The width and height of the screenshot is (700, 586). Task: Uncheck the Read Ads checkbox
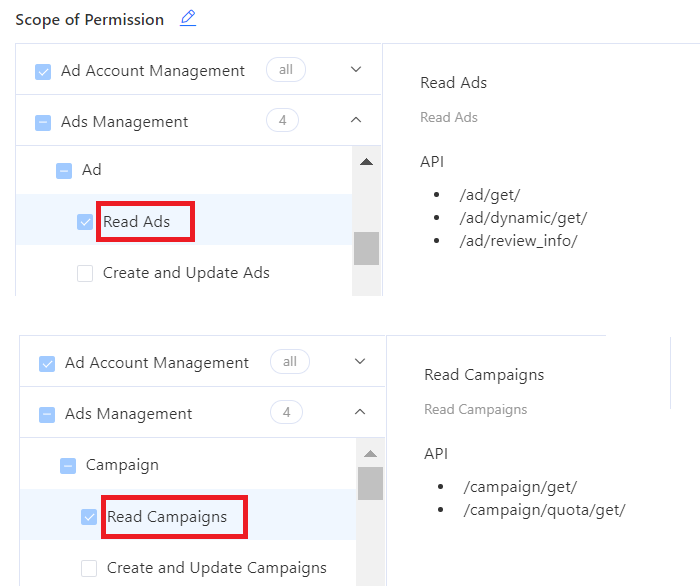pos(85,222)
